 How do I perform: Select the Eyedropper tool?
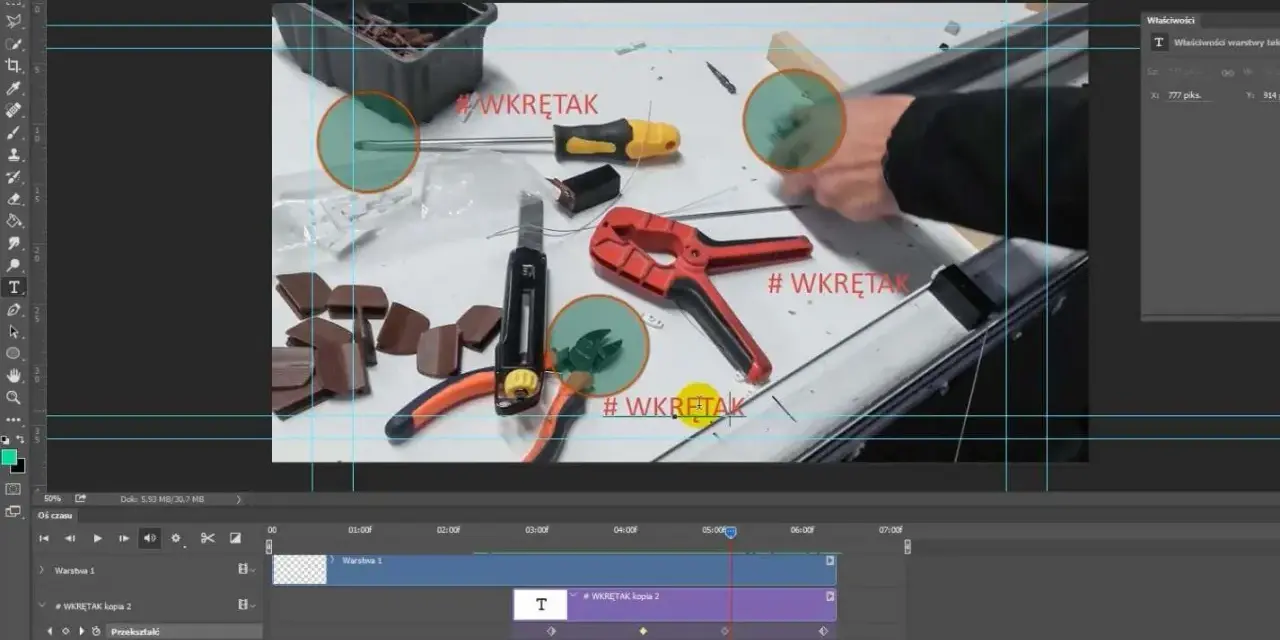coord(14,88)
